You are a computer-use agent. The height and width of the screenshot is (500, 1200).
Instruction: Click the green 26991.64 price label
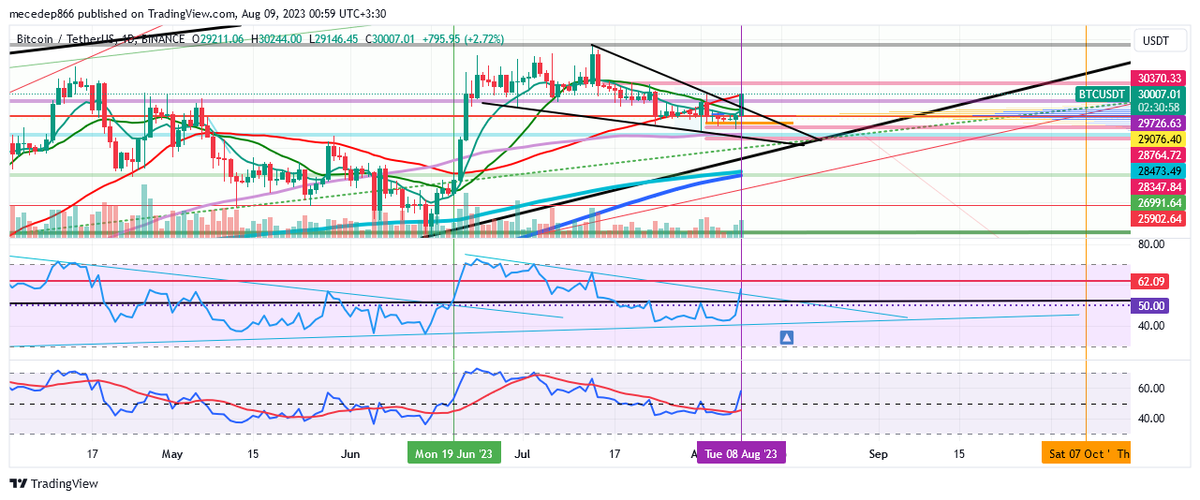1160,202
